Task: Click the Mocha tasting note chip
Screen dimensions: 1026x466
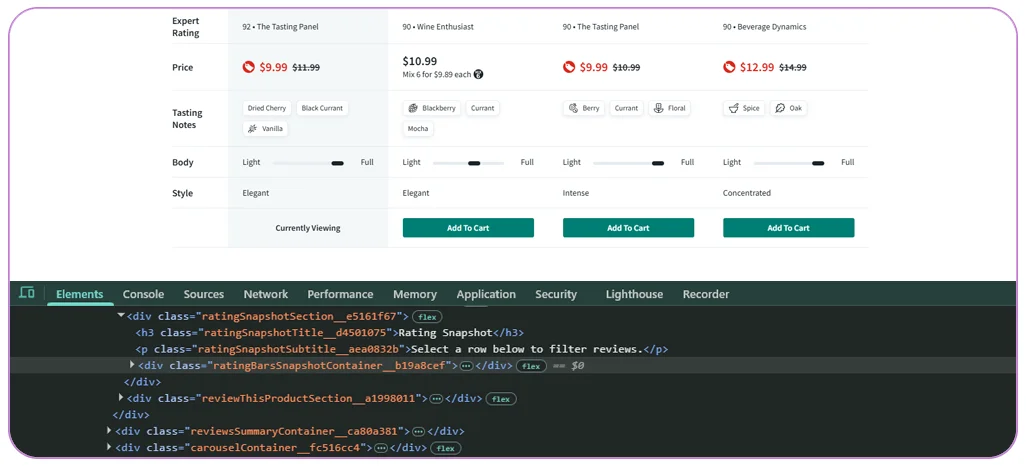Action: [418, 129]
